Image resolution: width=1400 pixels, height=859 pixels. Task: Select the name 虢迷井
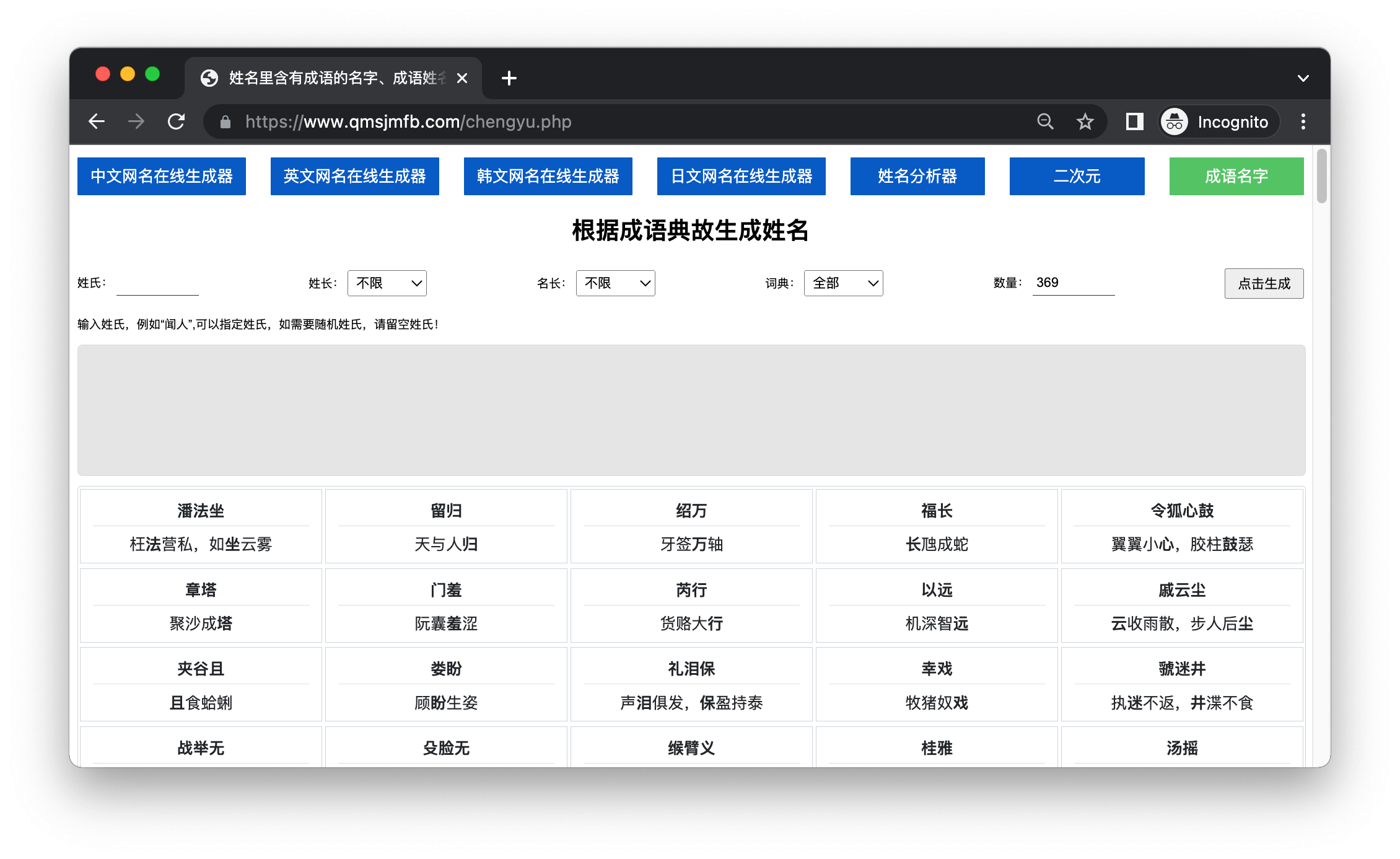point(1182,669)
